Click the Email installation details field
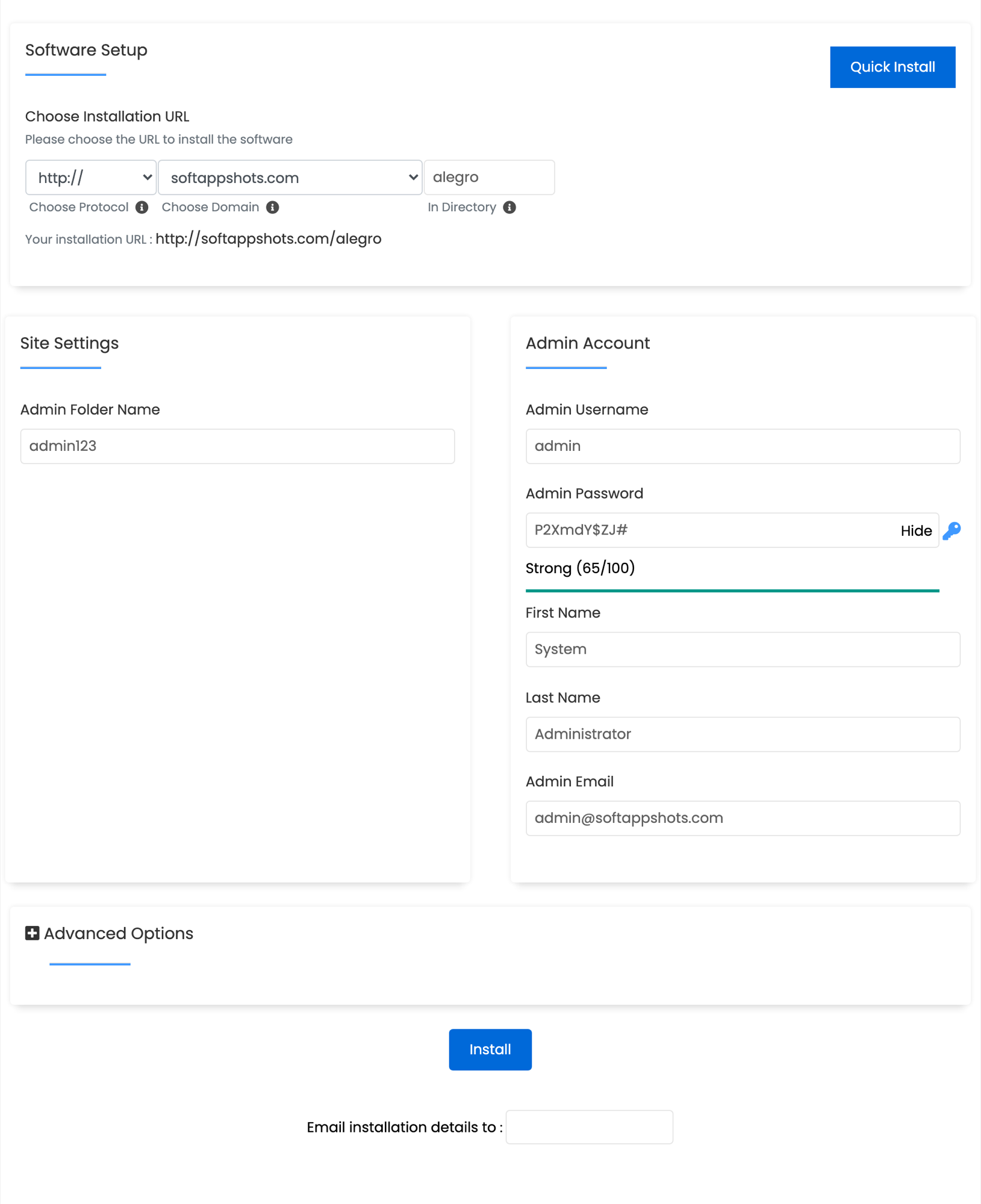 click(589, 1126)
